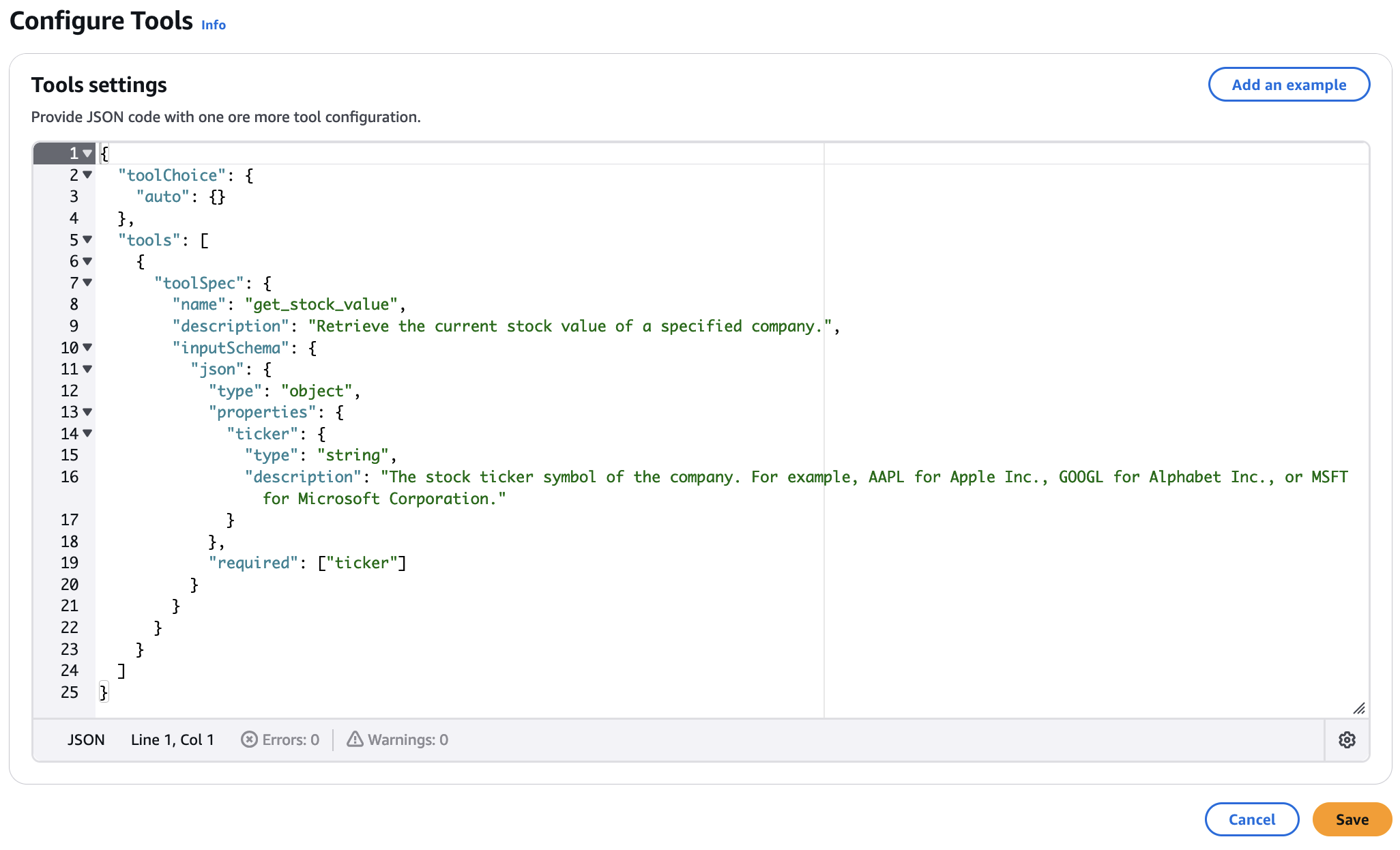Open the Info link beside Configure Tools

[x=213, y=25]
